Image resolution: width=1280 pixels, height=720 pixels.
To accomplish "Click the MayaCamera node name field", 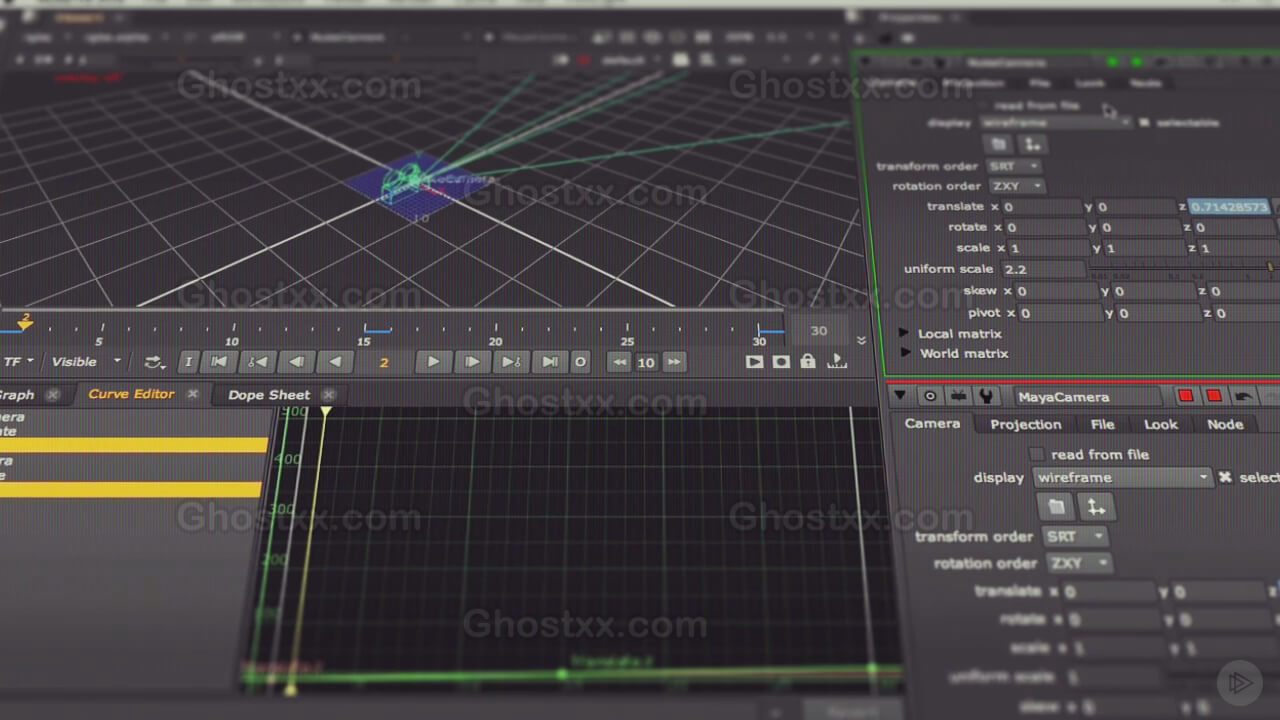I will click(1090, 397).
